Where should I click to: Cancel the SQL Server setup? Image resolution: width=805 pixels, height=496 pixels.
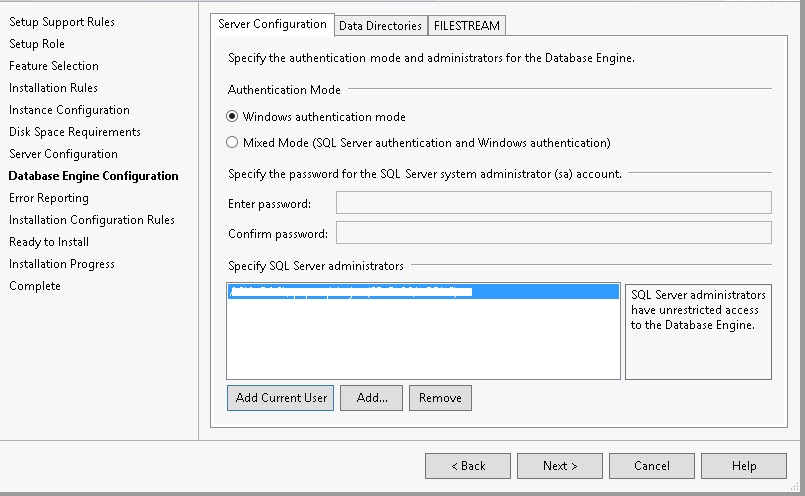[x=652, y=466]
